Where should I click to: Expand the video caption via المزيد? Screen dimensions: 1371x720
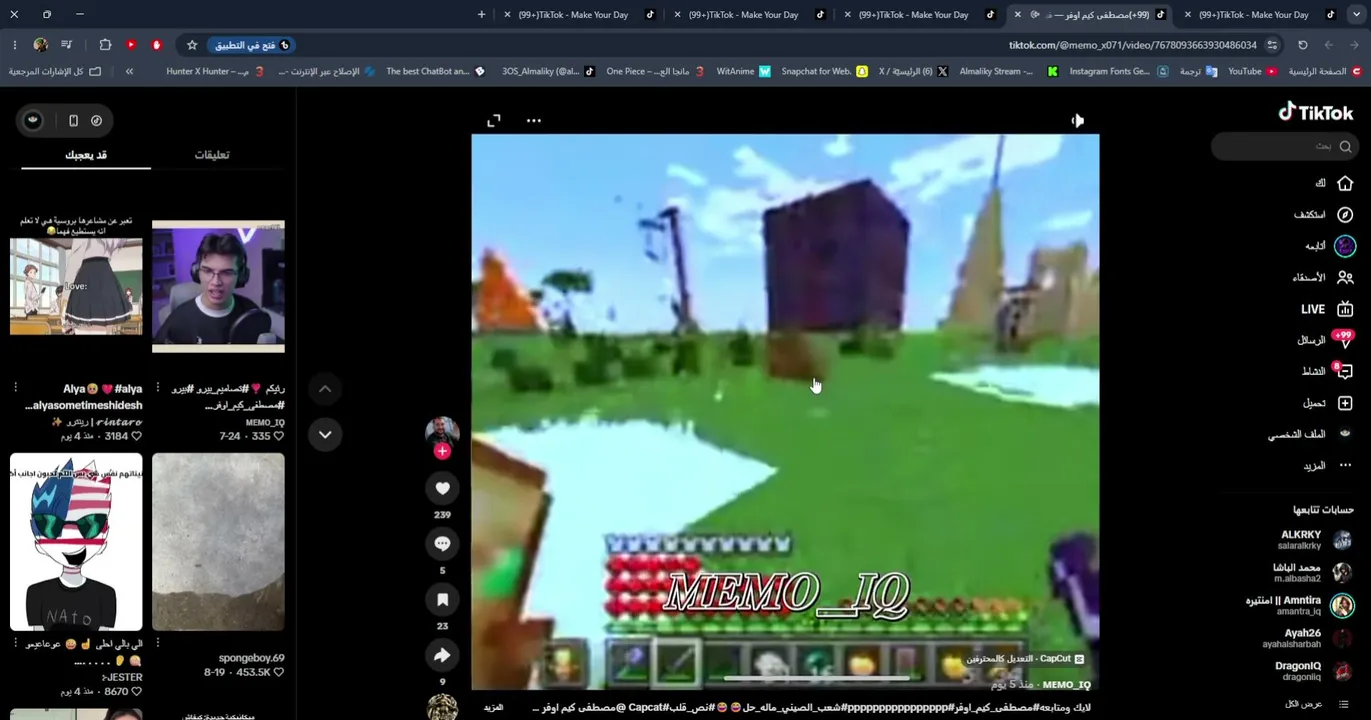click(493, 708)
